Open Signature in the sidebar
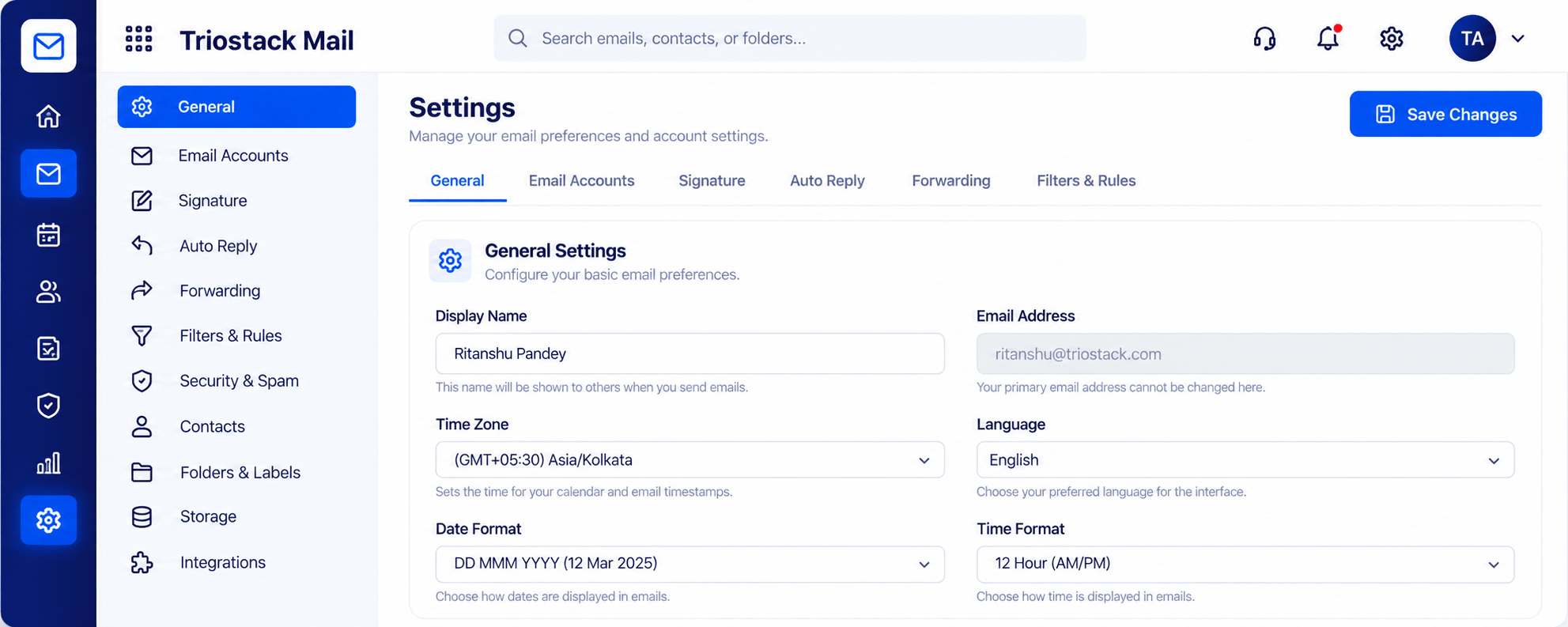 coord(236,201)
